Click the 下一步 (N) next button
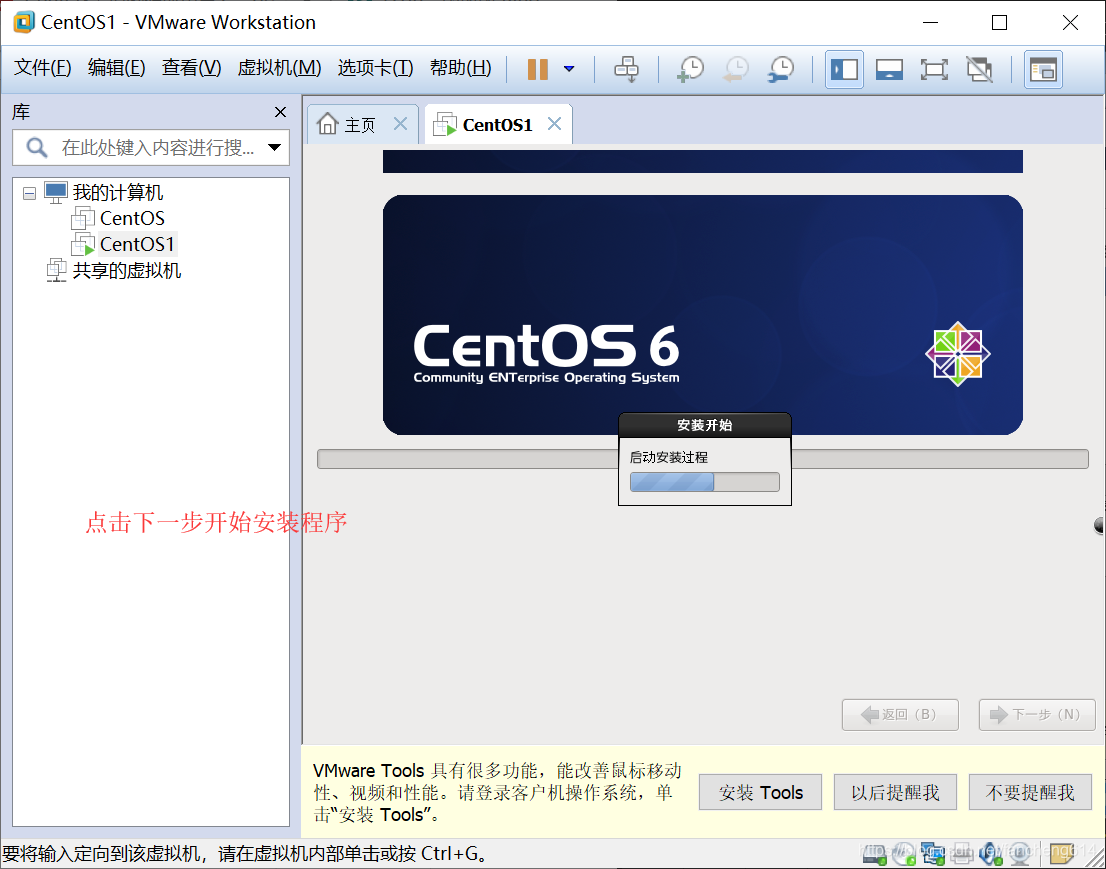Image resolution: width=1106 pixels, height=869 pixels. (x=1037, y=715)
